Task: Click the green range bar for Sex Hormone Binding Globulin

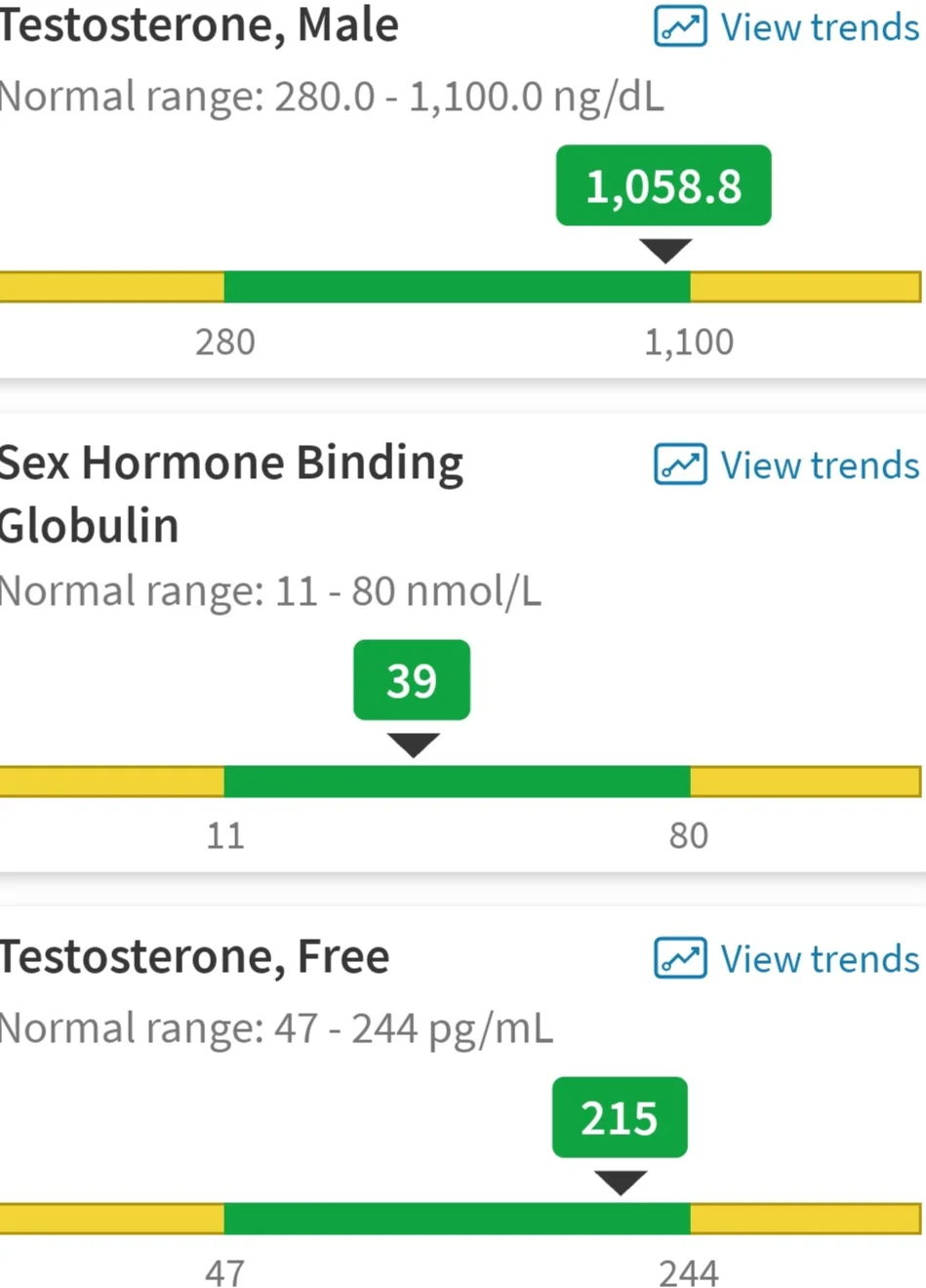Action: click(x=457, y=782)
